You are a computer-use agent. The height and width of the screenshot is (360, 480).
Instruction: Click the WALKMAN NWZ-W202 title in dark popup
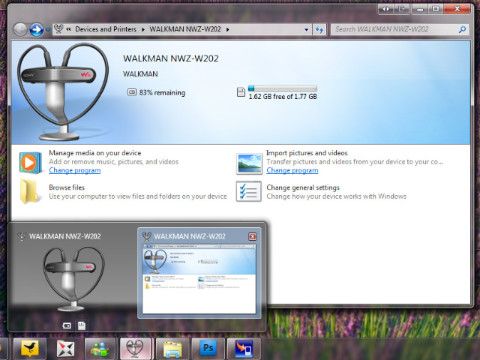coord(65,236)
